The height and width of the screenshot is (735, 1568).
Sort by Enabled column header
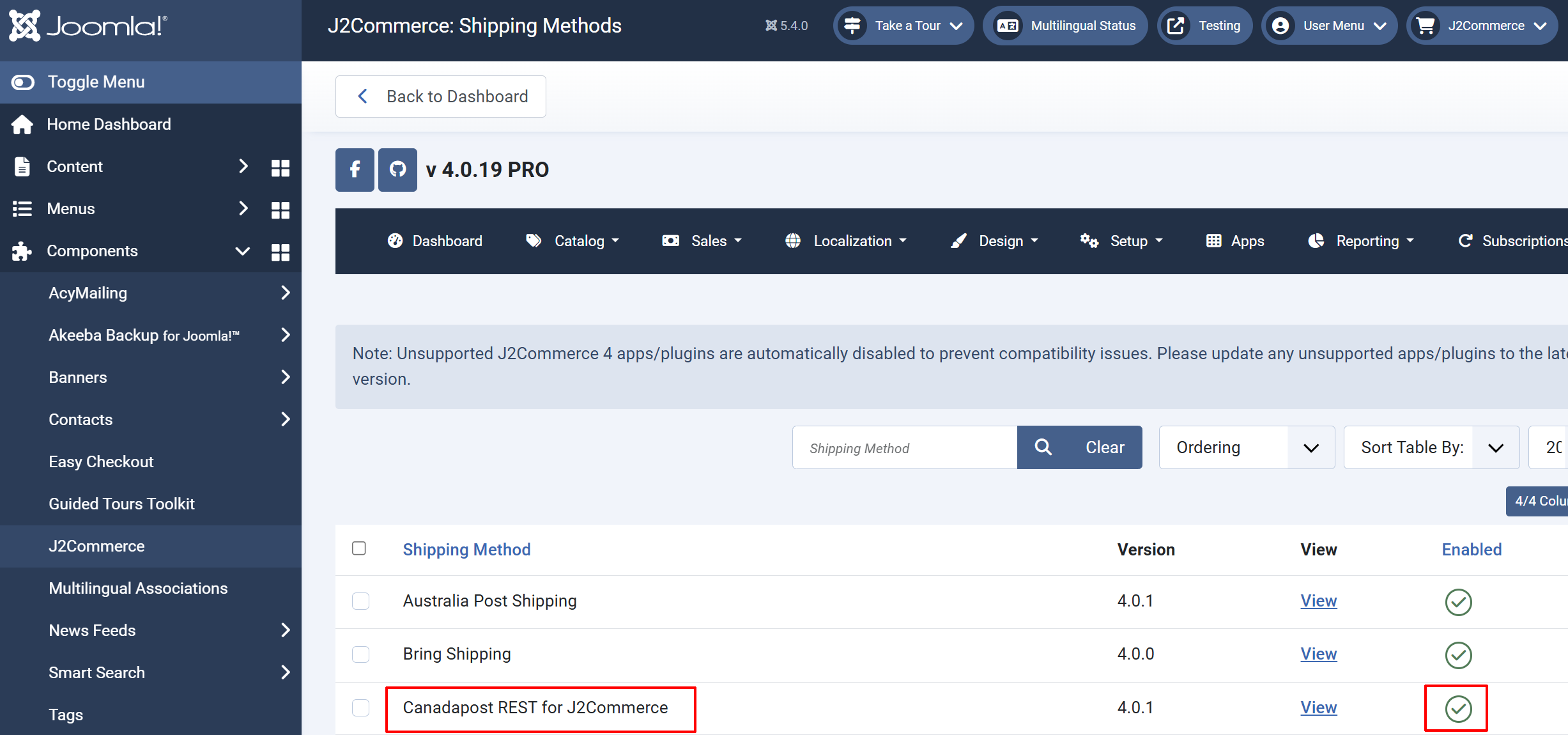(1472, 550)
